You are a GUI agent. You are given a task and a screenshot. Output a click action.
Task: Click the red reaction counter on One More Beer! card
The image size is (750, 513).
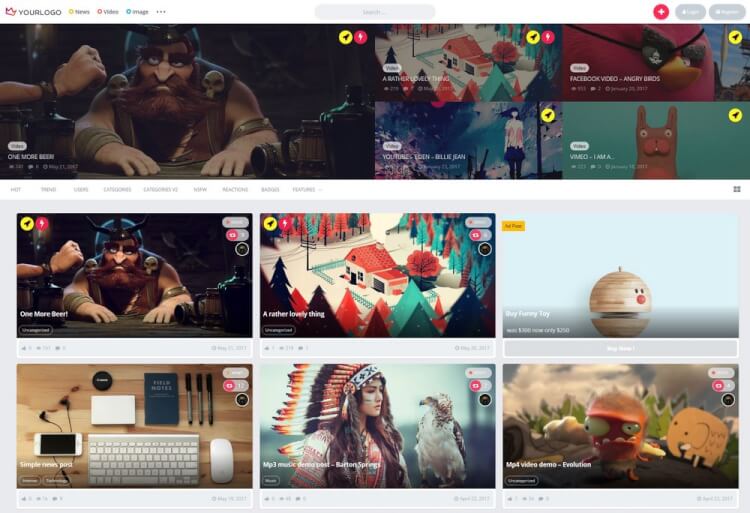tap(237, 235)
